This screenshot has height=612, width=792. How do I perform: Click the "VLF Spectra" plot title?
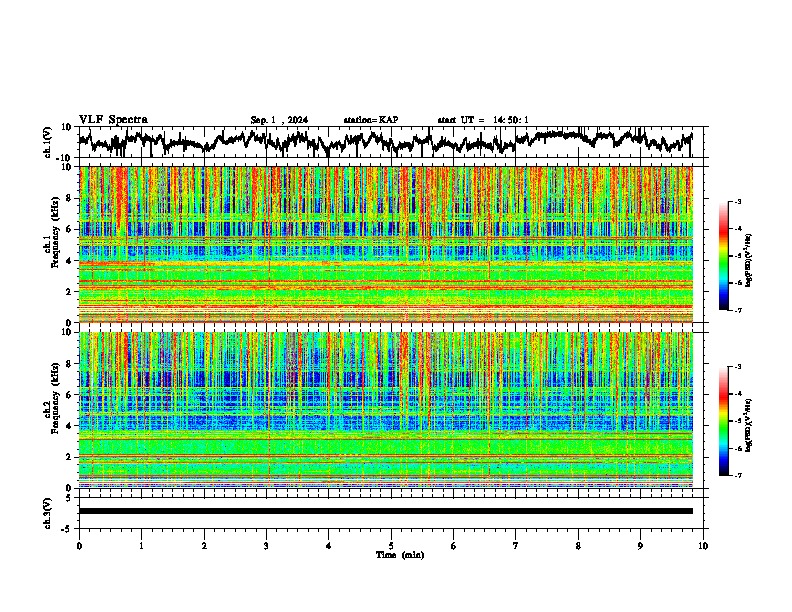113,120
